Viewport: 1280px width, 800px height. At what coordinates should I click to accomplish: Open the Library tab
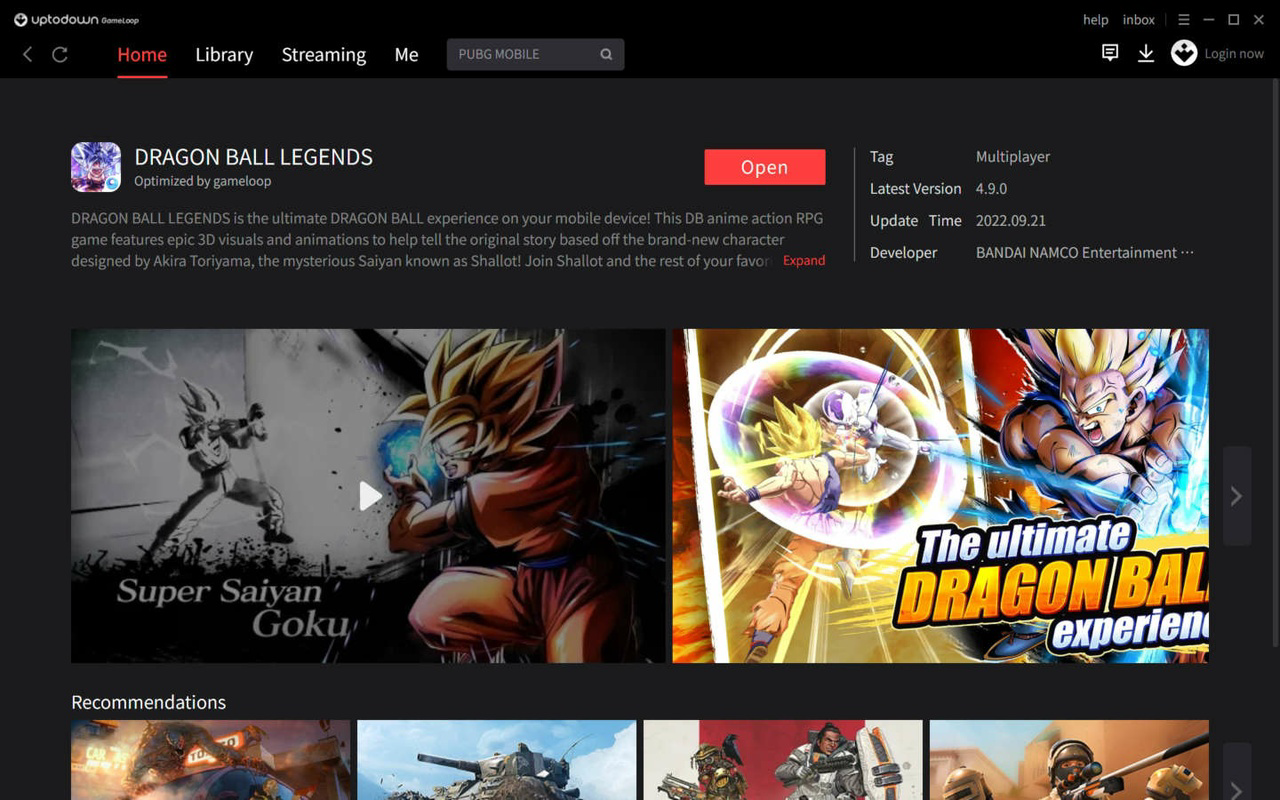(x=224, y=55)
